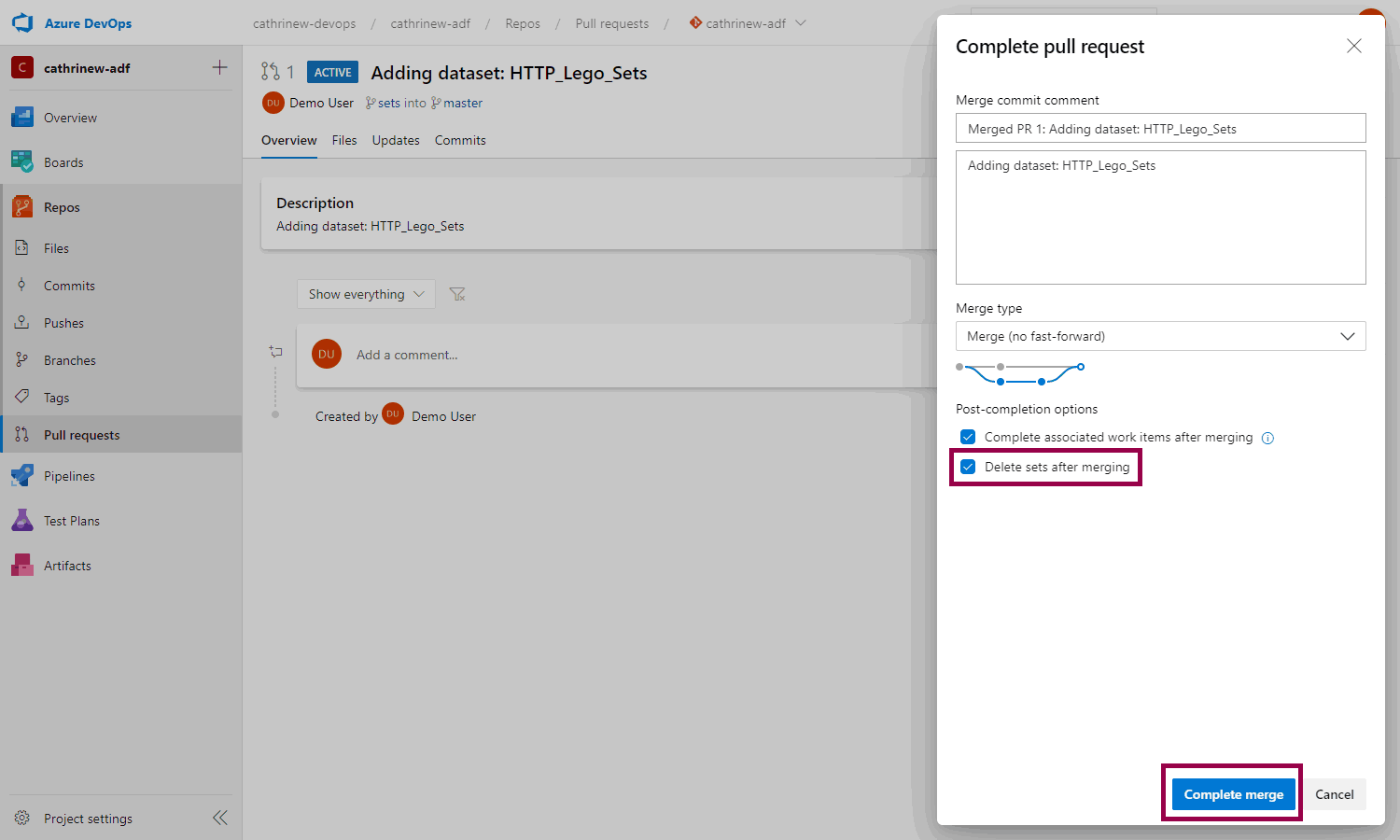Image resolution: width=1400 pixels, height=840 pixels.
Task: Open Artifacts icon in sidebar
Action: pos(22,566)
